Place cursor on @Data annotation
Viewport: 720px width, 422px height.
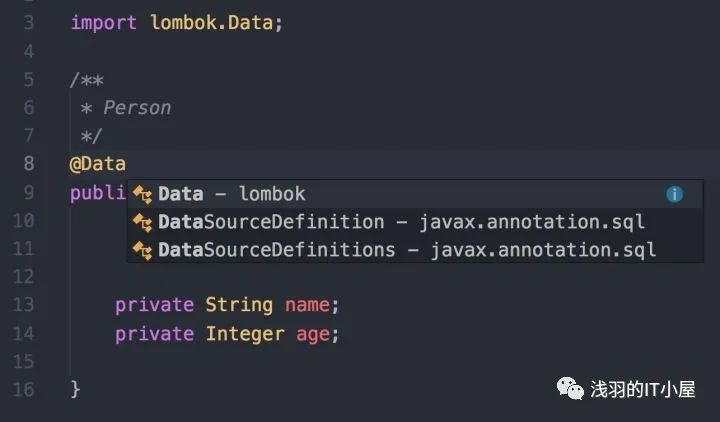pos(97,164)
